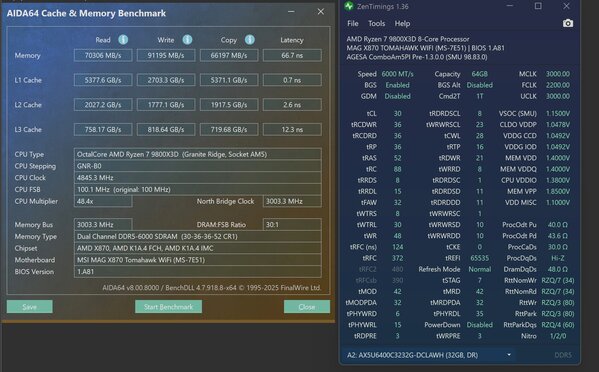Click the Memory Type Dual Channel DDR5-6000 field

point(198,236)
